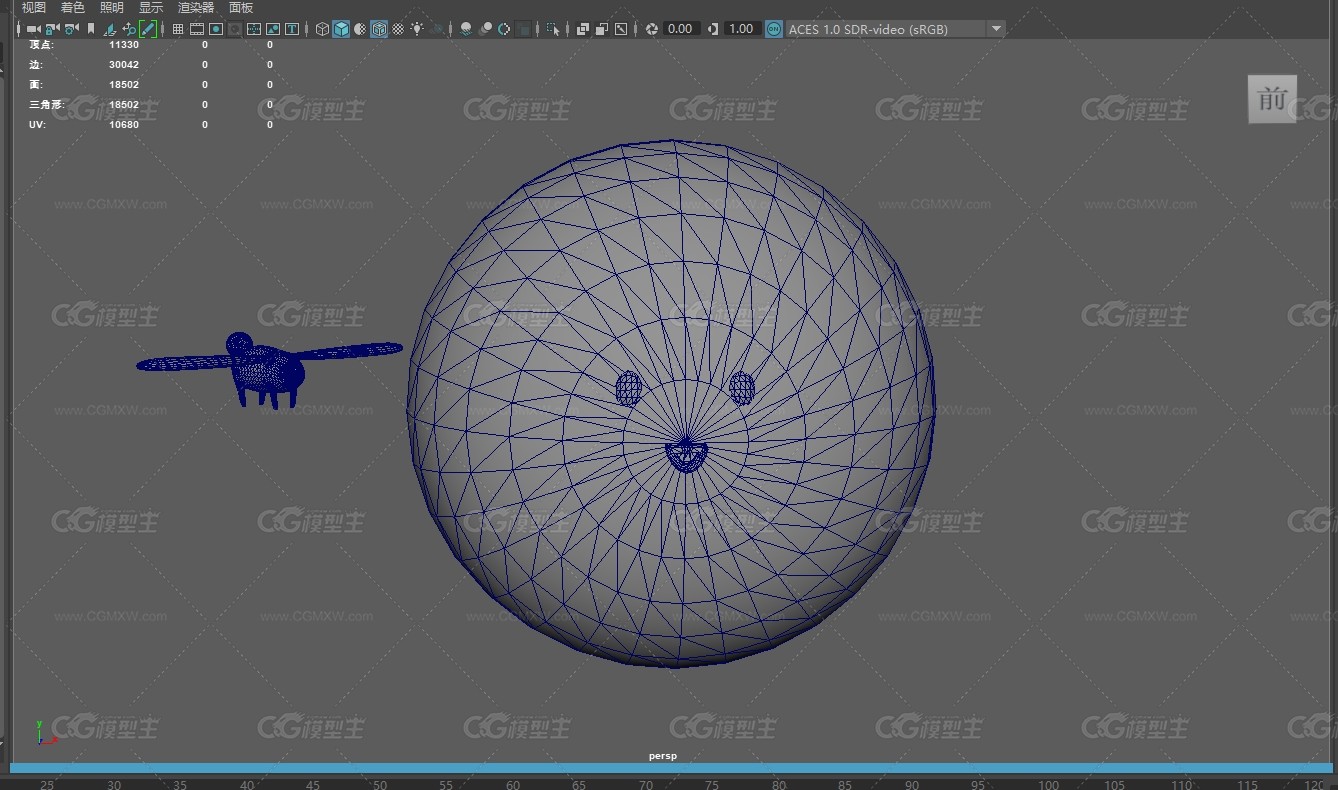Toggle the Safe Title icon
This screenshot has width=1338, height=790.
point(292,29)
